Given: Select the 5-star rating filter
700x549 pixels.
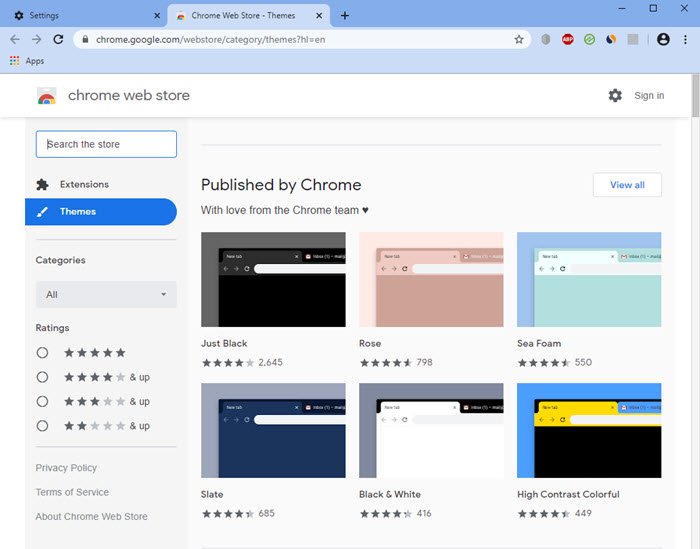Looking at the screenshot, I should pyautogui.click(x=42, y=353).
